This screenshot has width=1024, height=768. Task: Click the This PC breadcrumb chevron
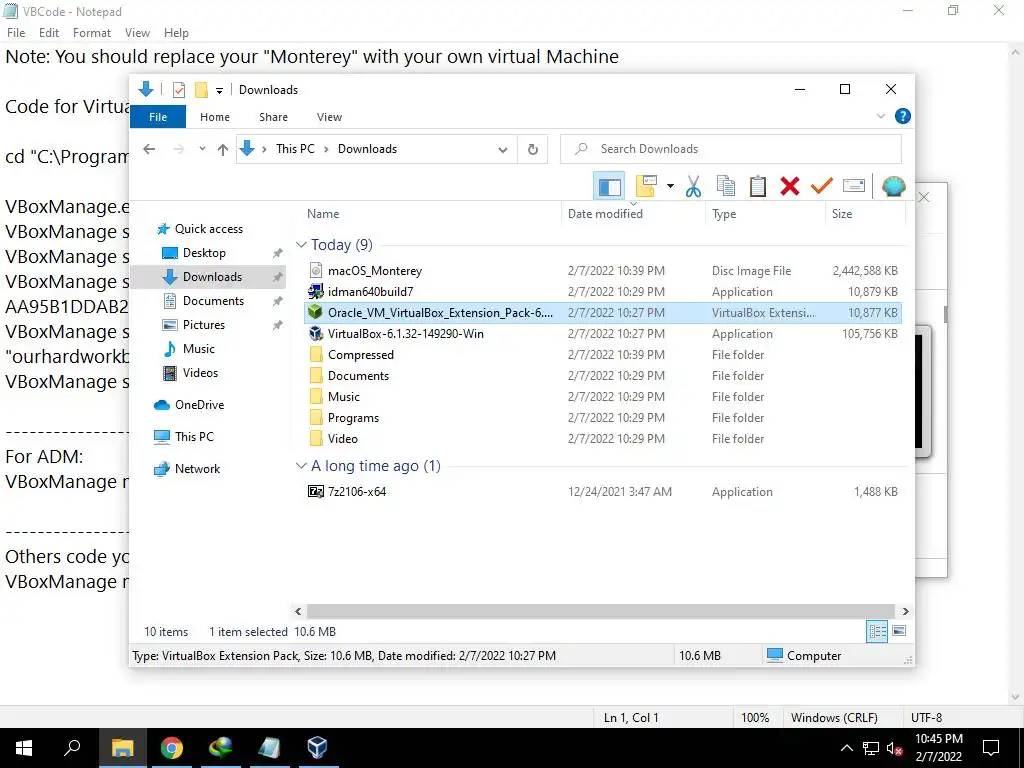click(x=327, y=150)
